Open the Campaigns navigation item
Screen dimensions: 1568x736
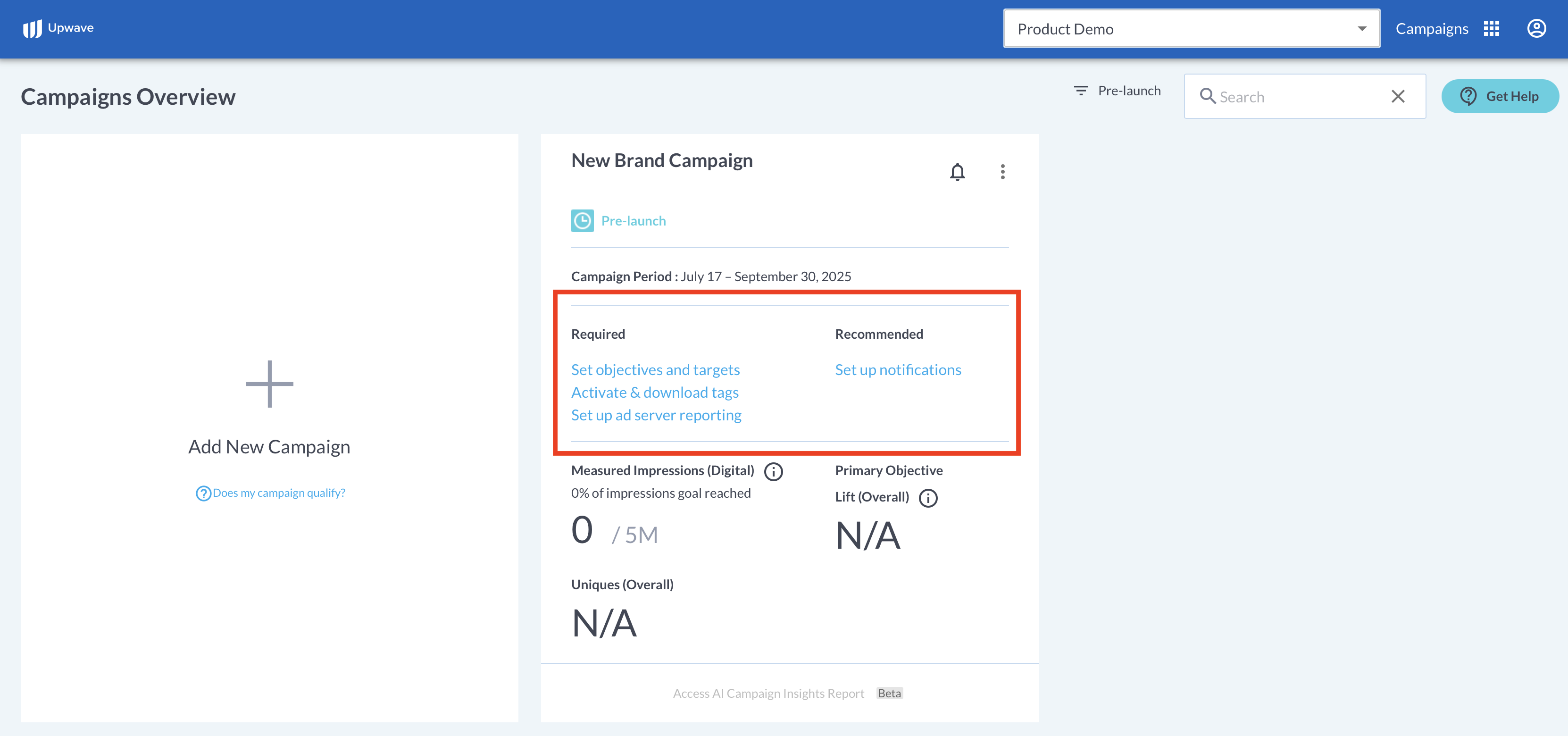(x=1432, y=29)
